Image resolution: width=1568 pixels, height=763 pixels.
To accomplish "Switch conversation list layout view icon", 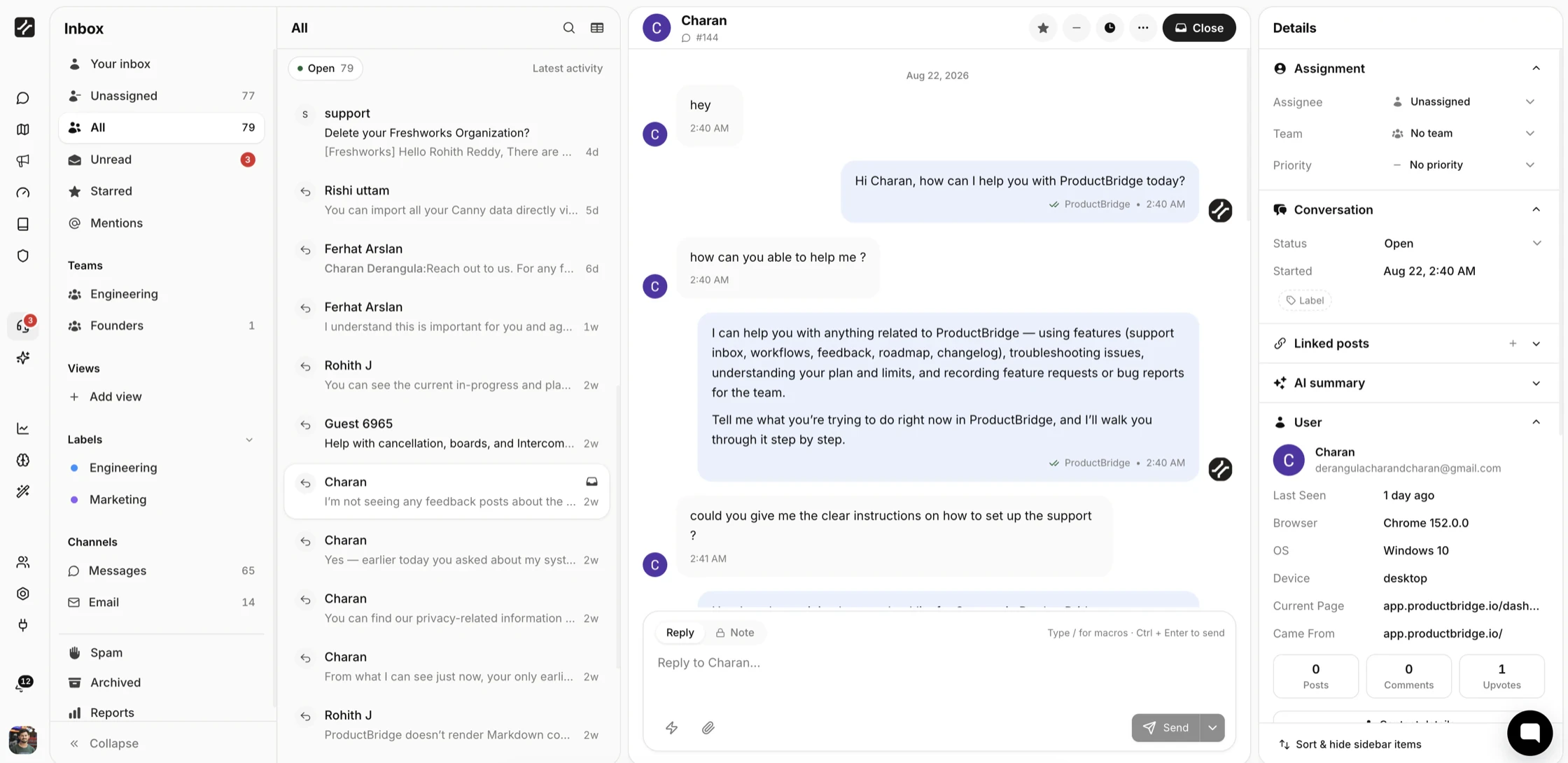I will pyautogui.click(x=597, y=28).
